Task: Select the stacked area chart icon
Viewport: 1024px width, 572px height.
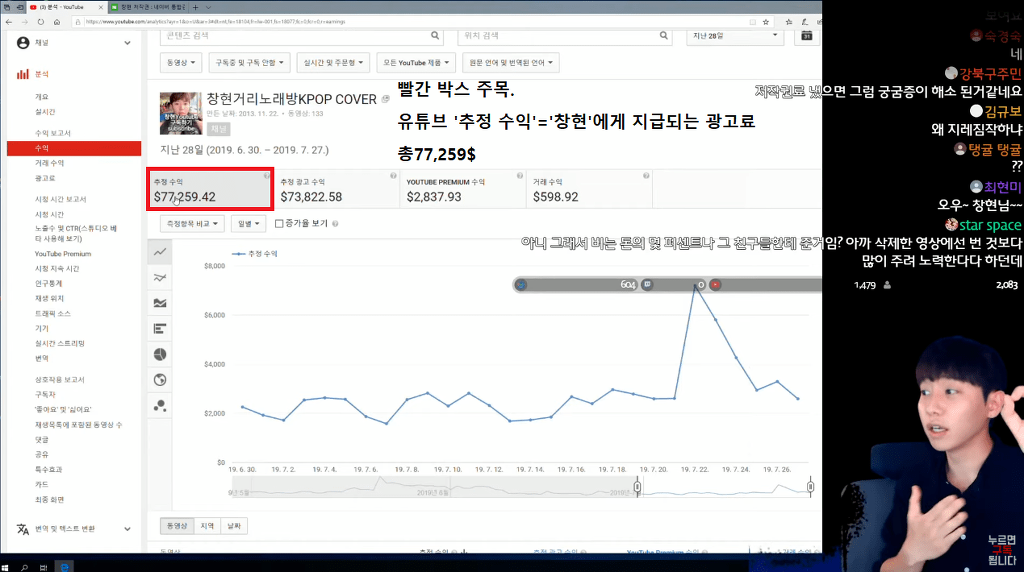Action: click(x=160, y=303)
